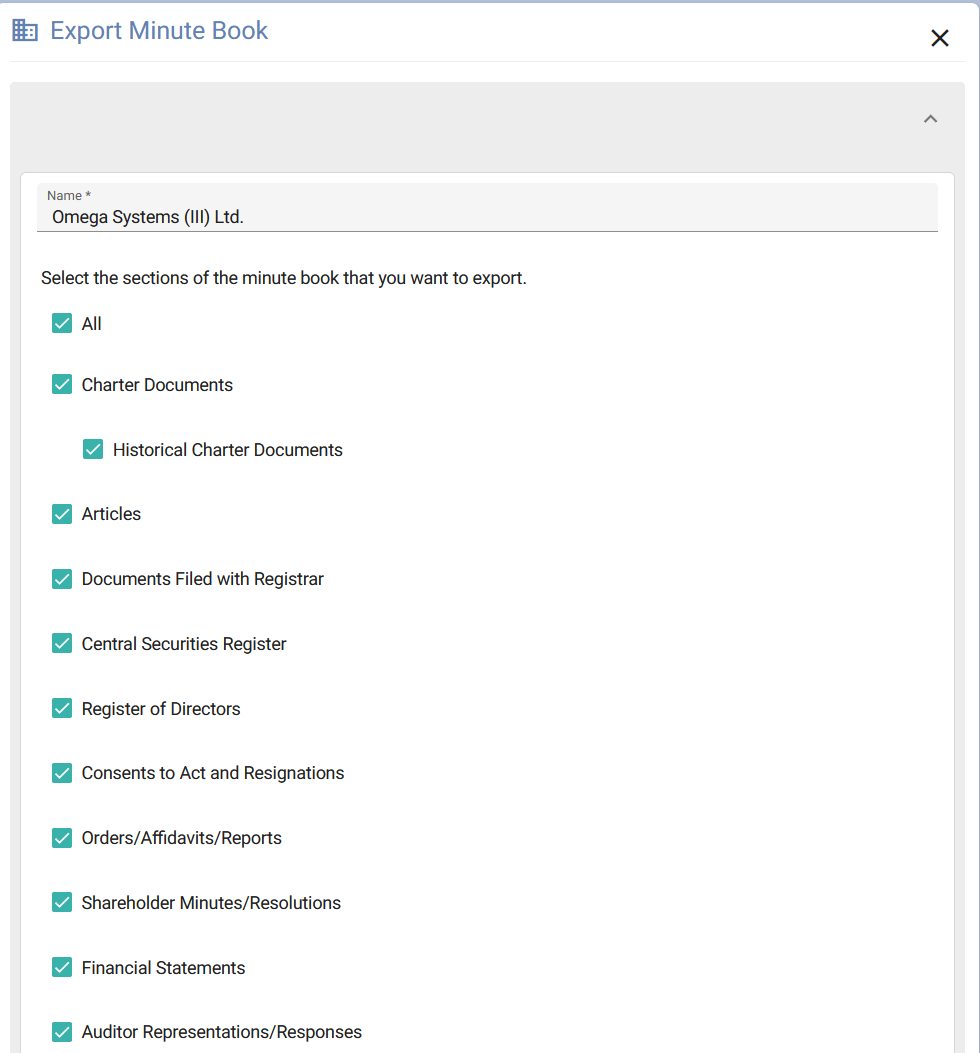Toggle the Charter Documents checkbox

[62, 385]
